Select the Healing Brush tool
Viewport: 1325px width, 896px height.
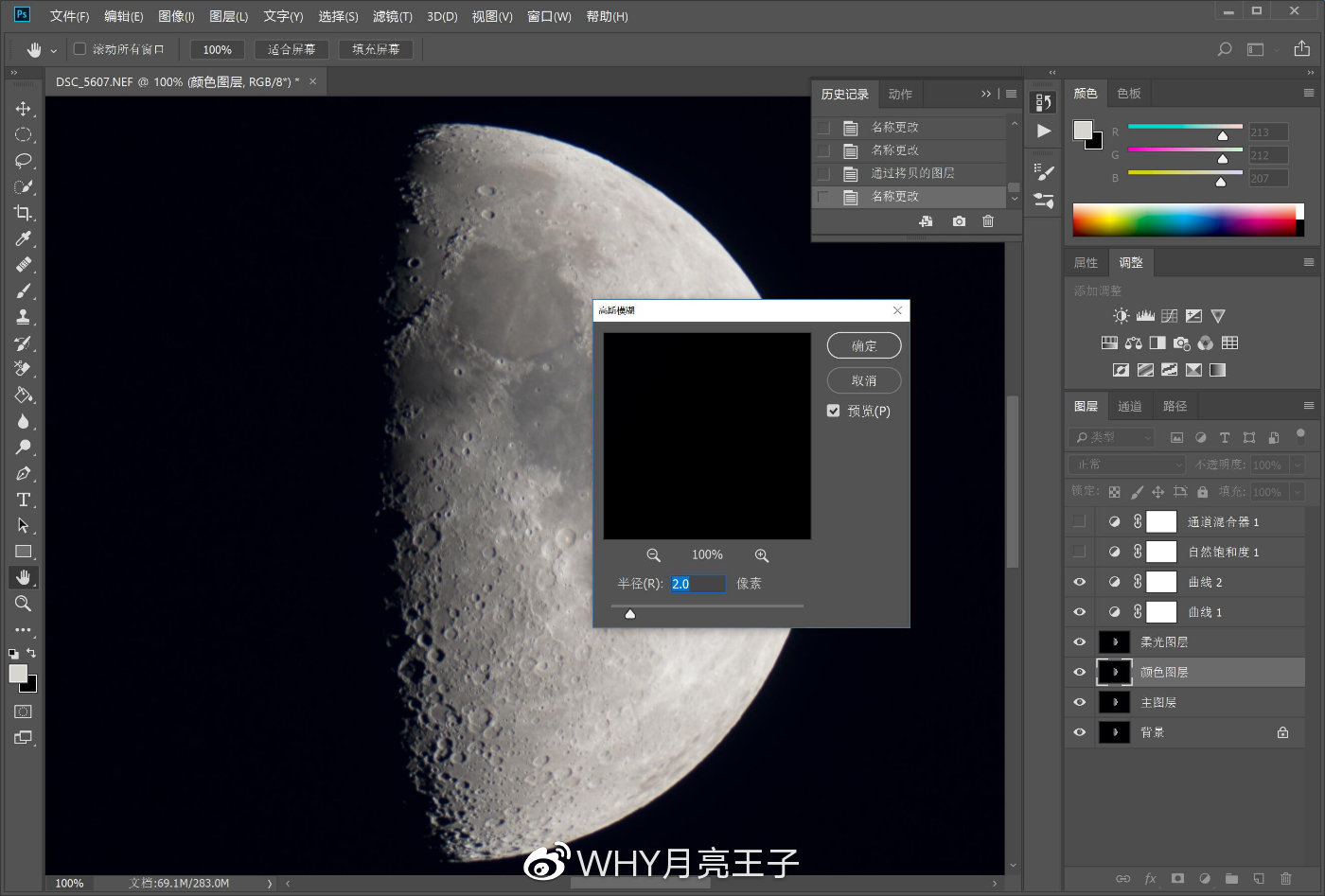coord(23,265)
